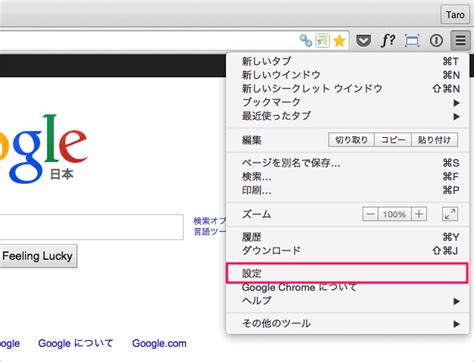This screenshot has width=474, height=362.
Task: Open 設定 from the menu
Action: pos(347,273)
